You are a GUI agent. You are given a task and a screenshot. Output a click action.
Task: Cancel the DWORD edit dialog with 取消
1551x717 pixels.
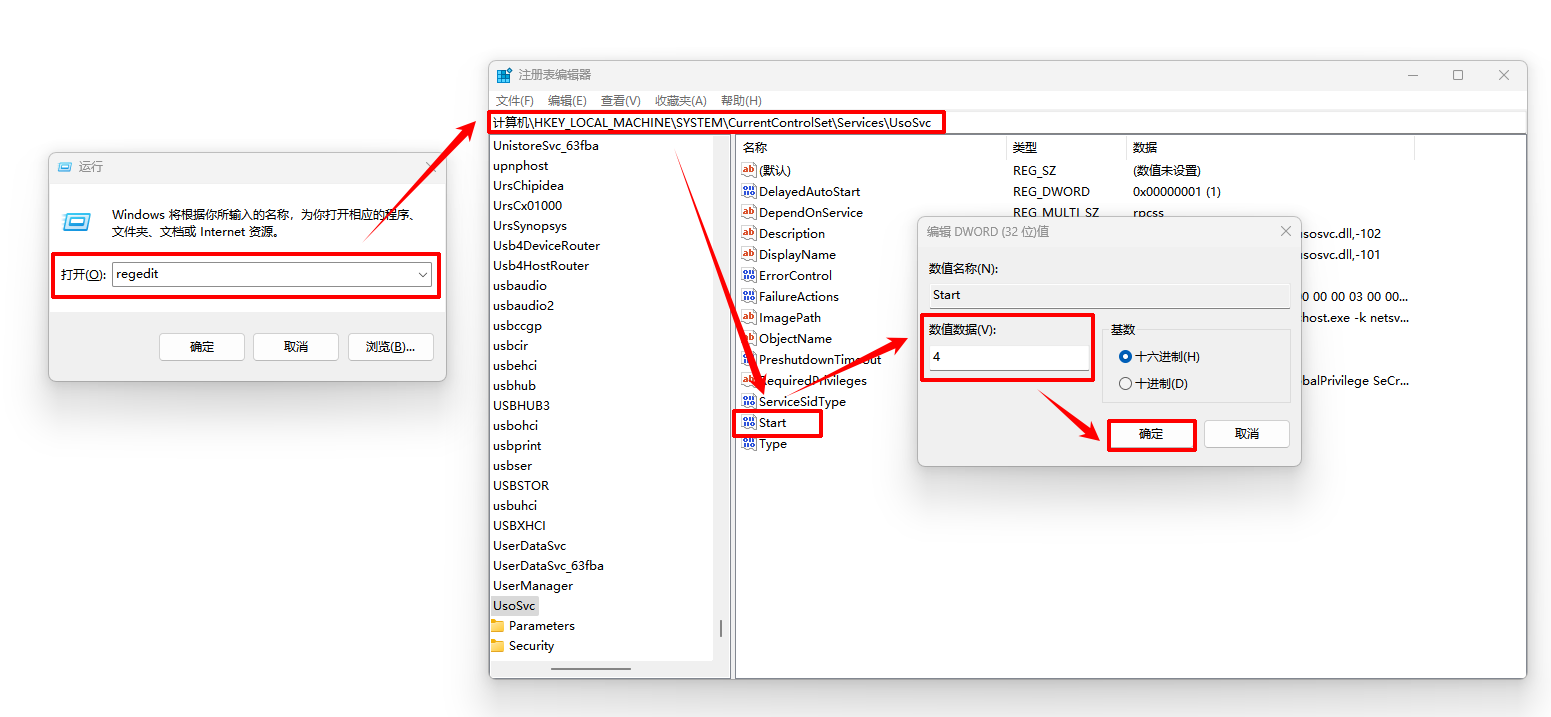tap(1247, 434)
